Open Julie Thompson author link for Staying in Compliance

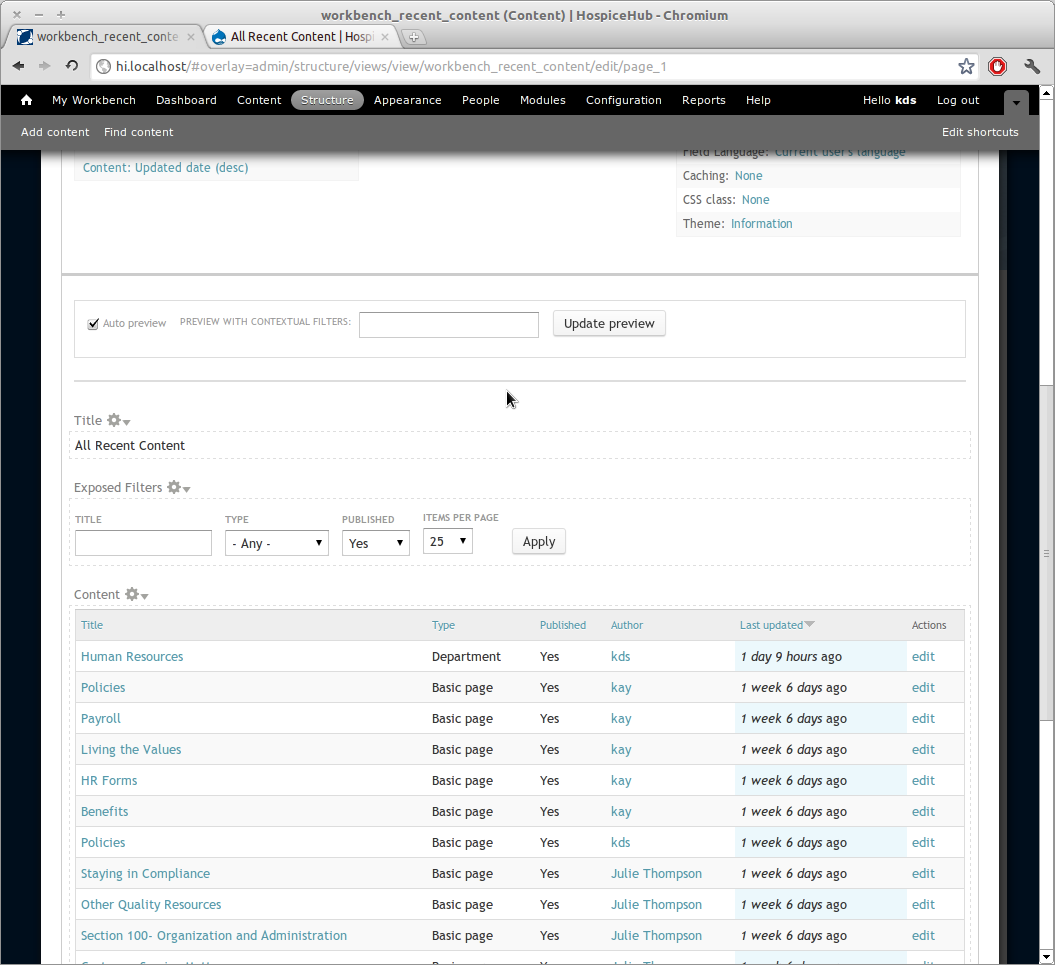pos(656,873)
